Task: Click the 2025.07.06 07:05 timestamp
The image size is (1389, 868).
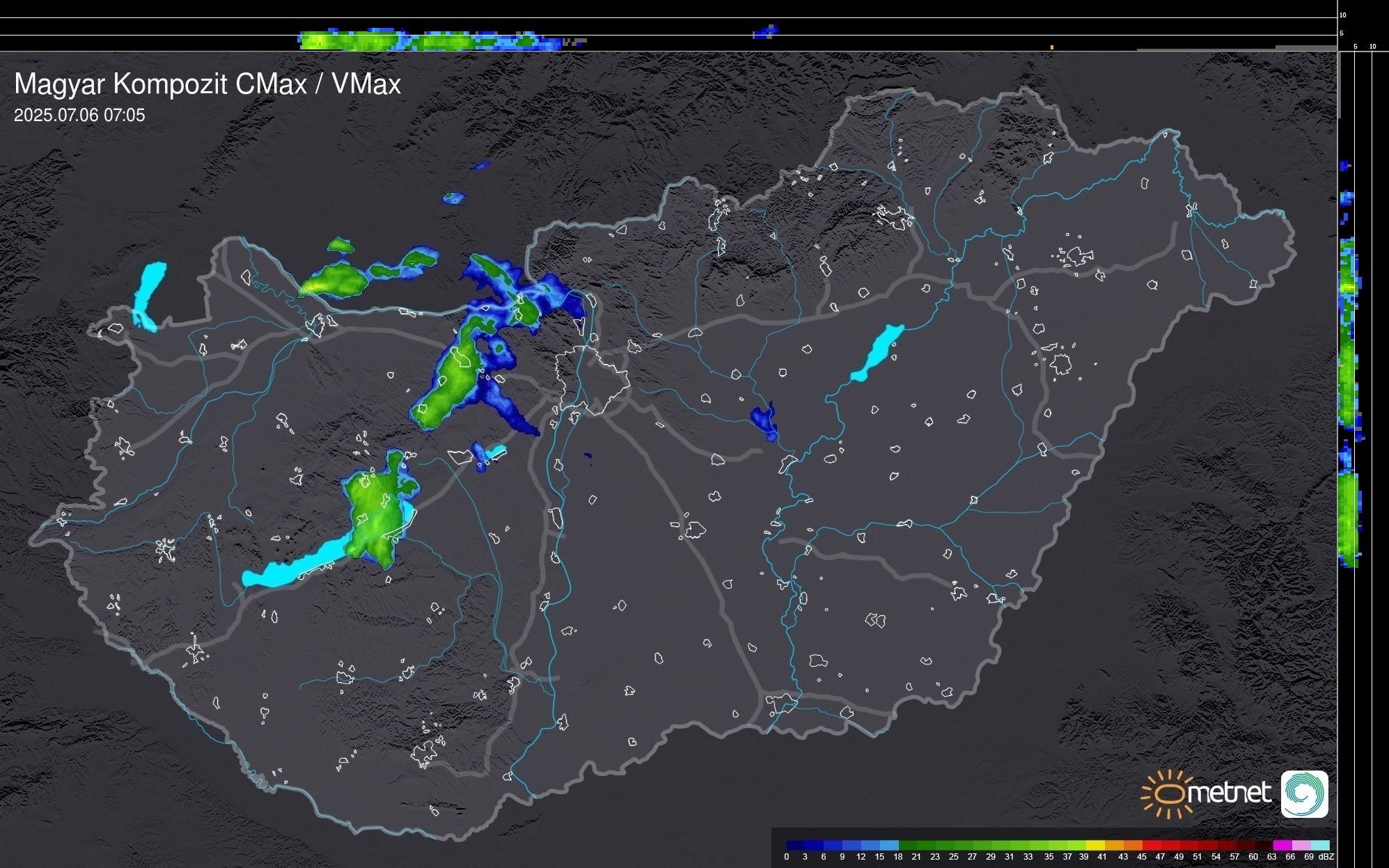Action: [79, 116]
